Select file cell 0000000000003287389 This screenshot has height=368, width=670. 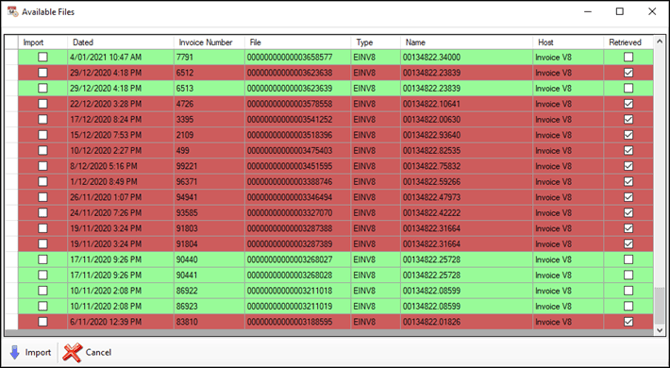[297, 244]
